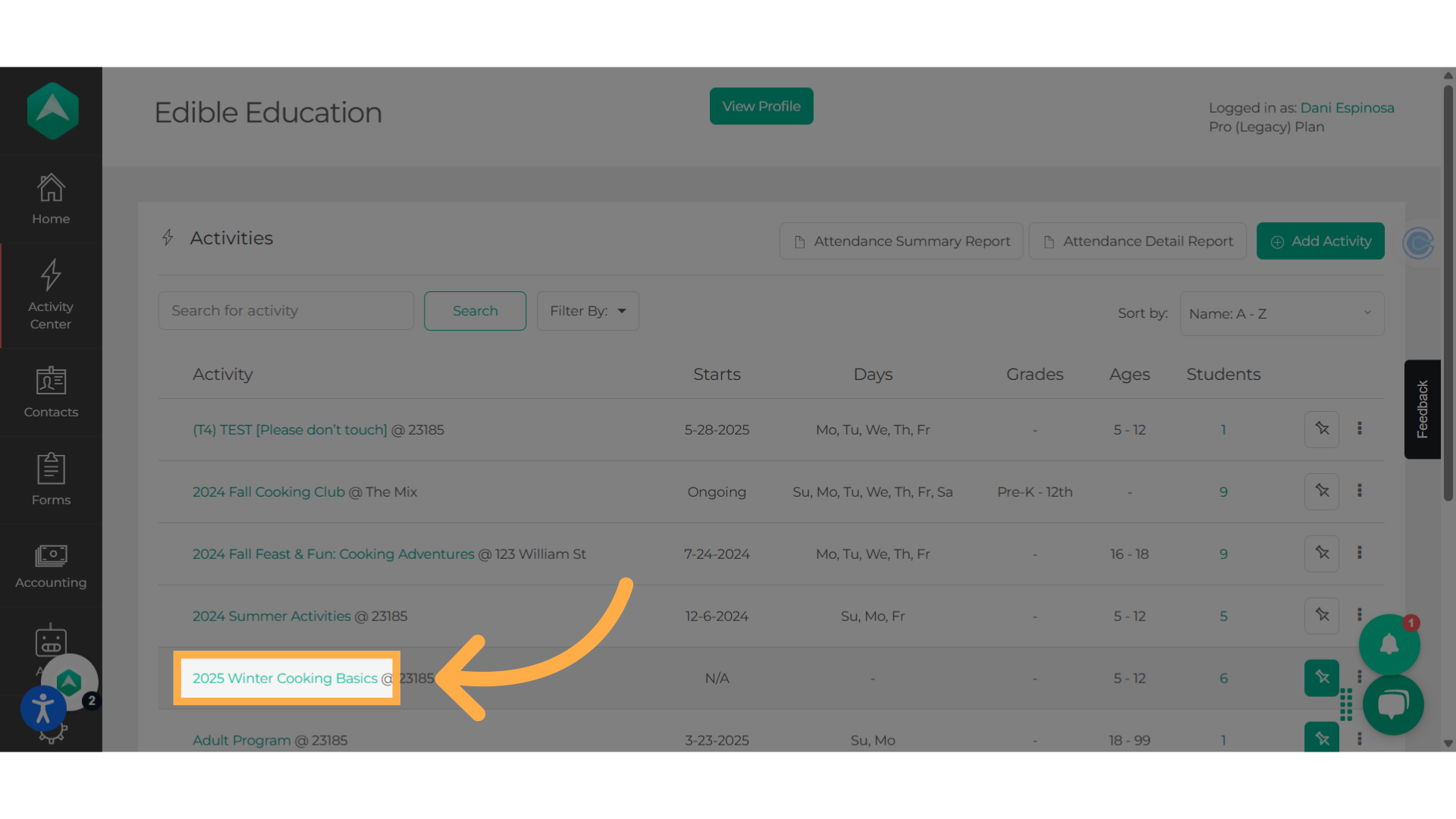
Task: Click the View Profile button
Action: (x=761, y=106)
